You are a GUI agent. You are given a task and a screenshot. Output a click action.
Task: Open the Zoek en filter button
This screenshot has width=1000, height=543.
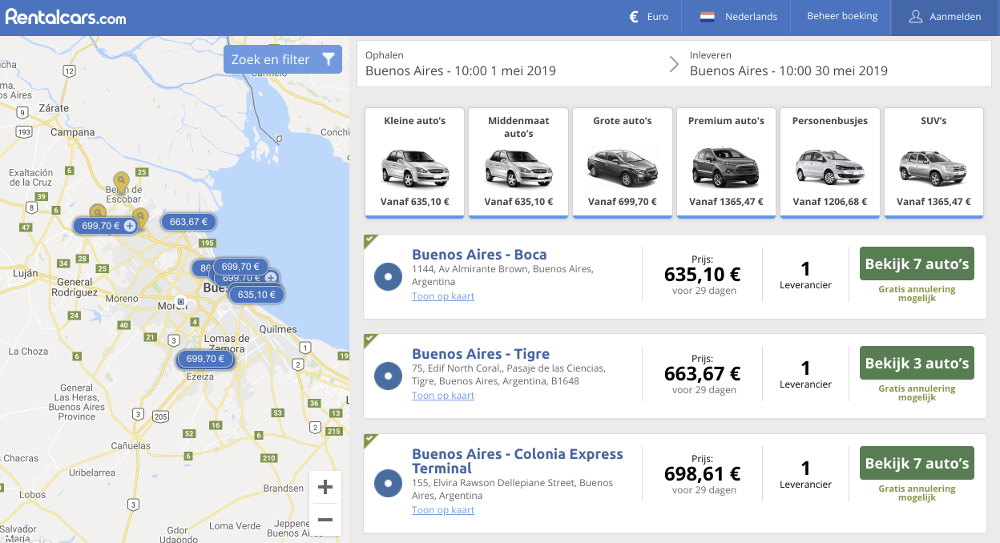click(x=283, y=59)
